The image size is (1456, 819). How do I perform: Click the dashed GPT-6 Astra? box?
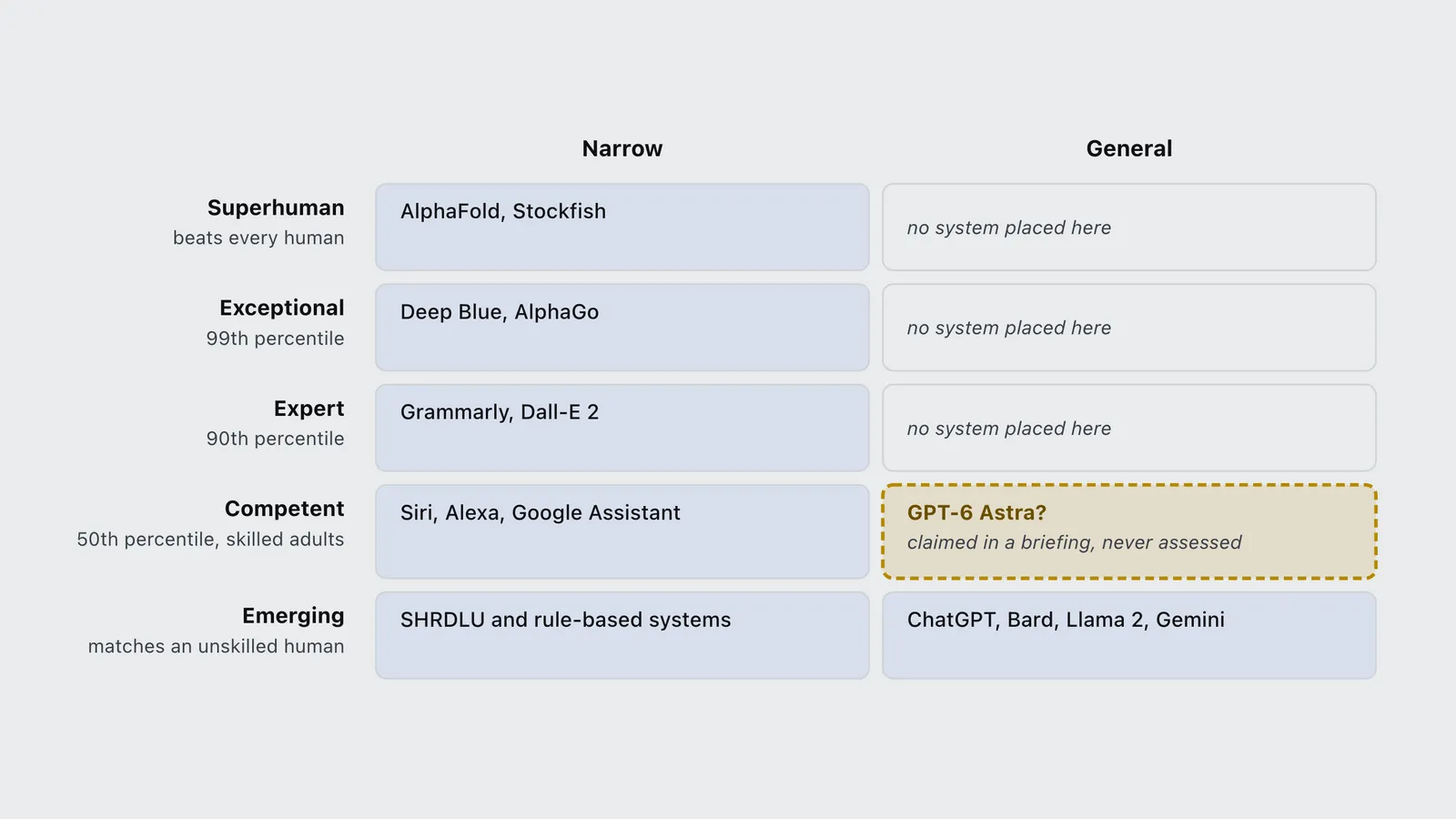1129,531
